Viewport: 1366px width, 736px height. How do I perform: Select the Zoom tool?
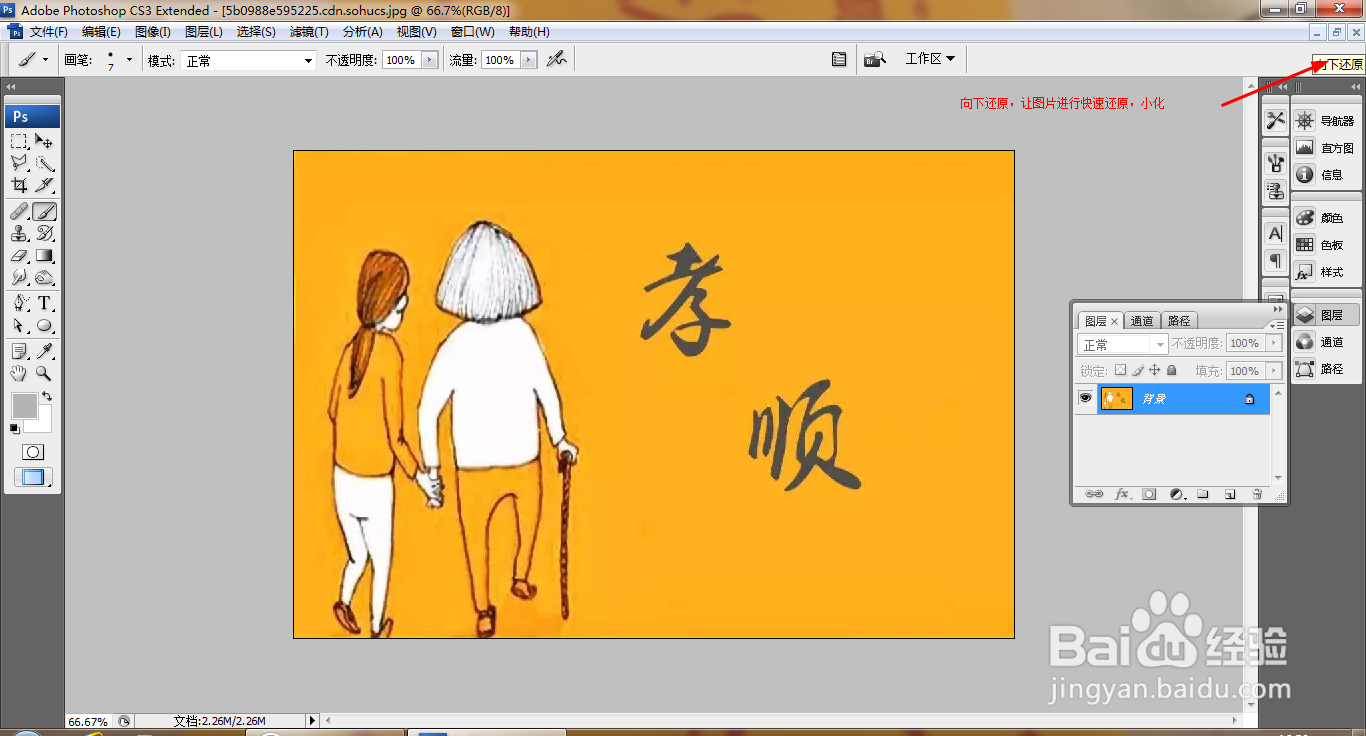pyautogui.click(x=46, y=372)
